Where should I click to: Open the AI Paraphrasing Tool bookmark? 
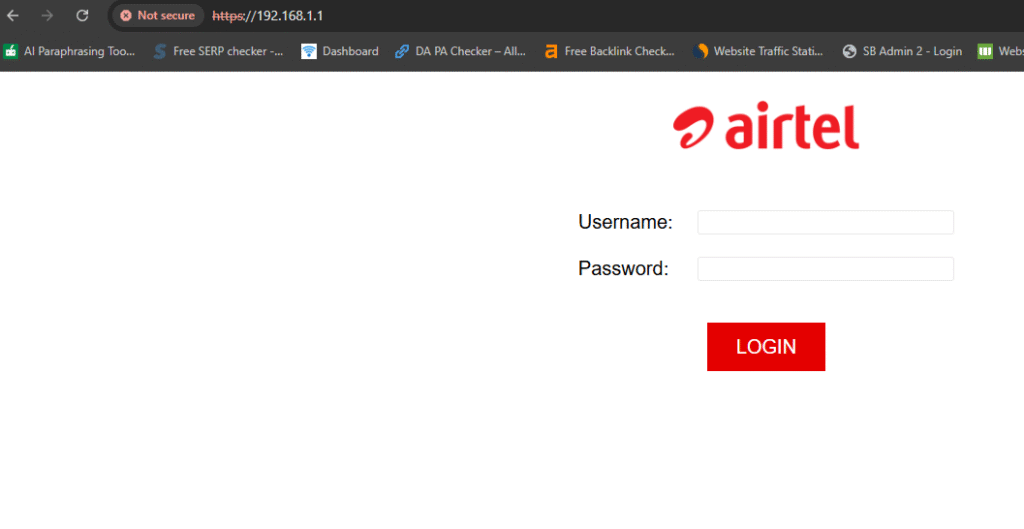pyautogui.click(x=70, y=52)
